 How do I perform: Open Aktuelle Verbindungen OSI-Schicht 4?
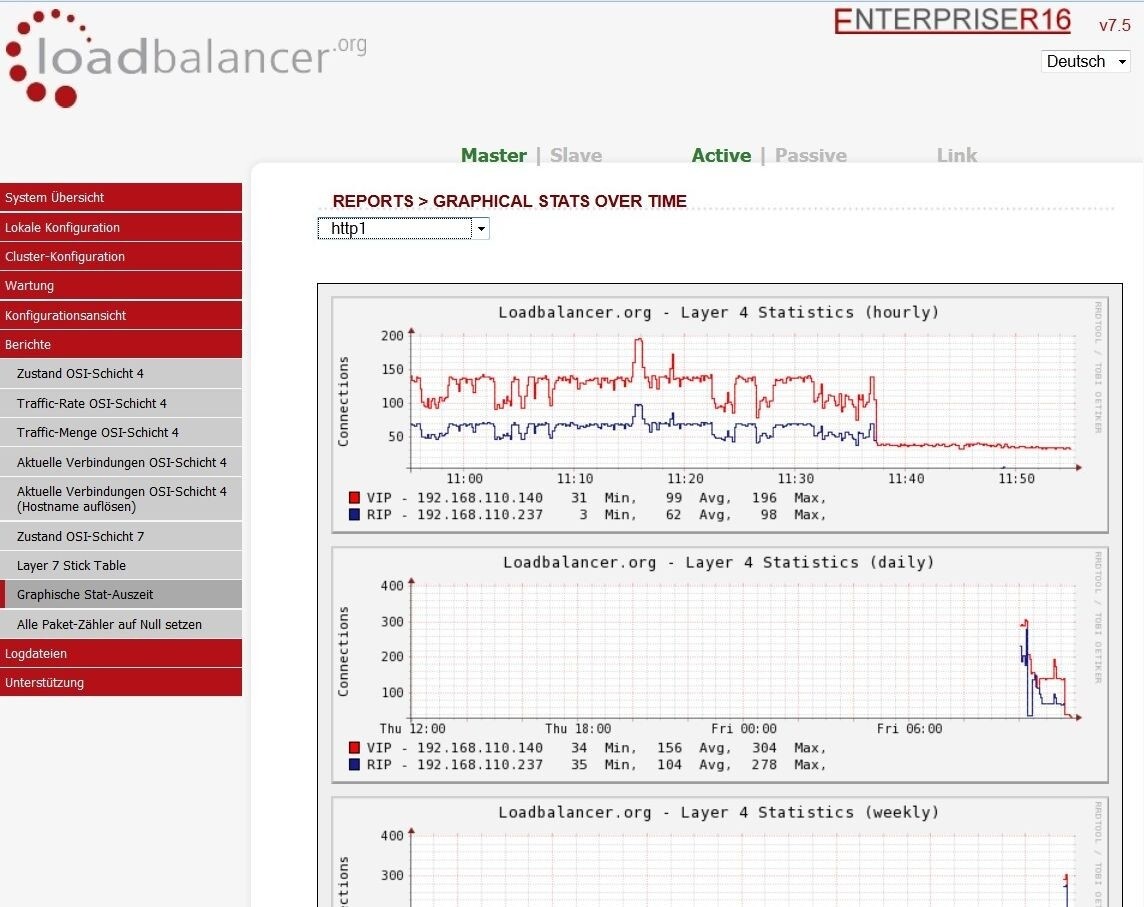pos(121,463)
